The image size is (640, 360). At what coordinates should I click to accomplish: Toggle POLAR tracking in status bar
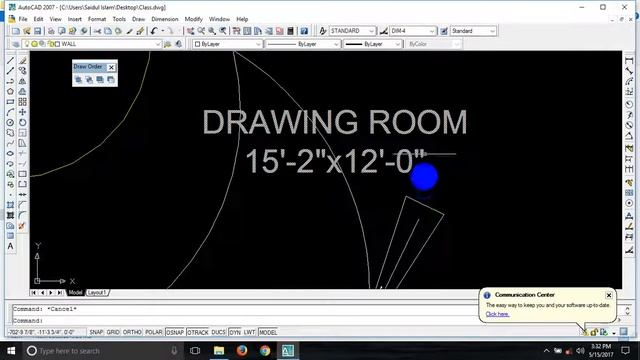(154, 332)
